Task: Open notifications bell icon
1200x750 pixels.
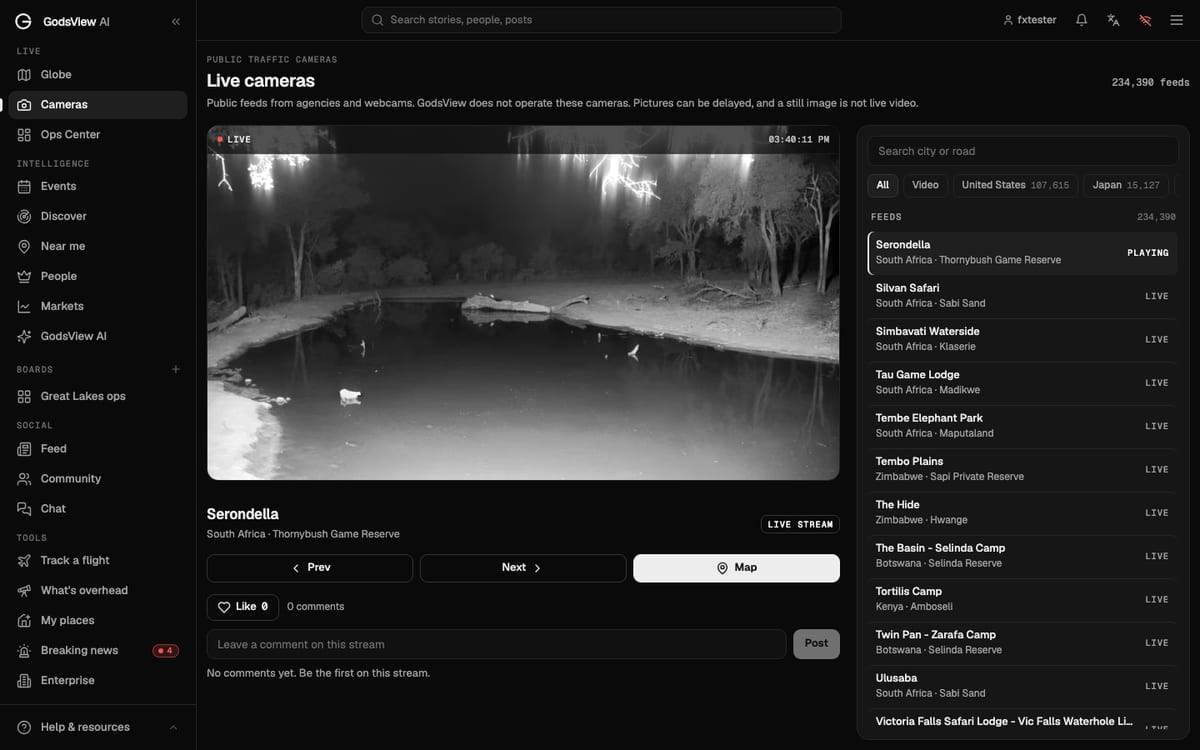Action: coord(1081,20)
